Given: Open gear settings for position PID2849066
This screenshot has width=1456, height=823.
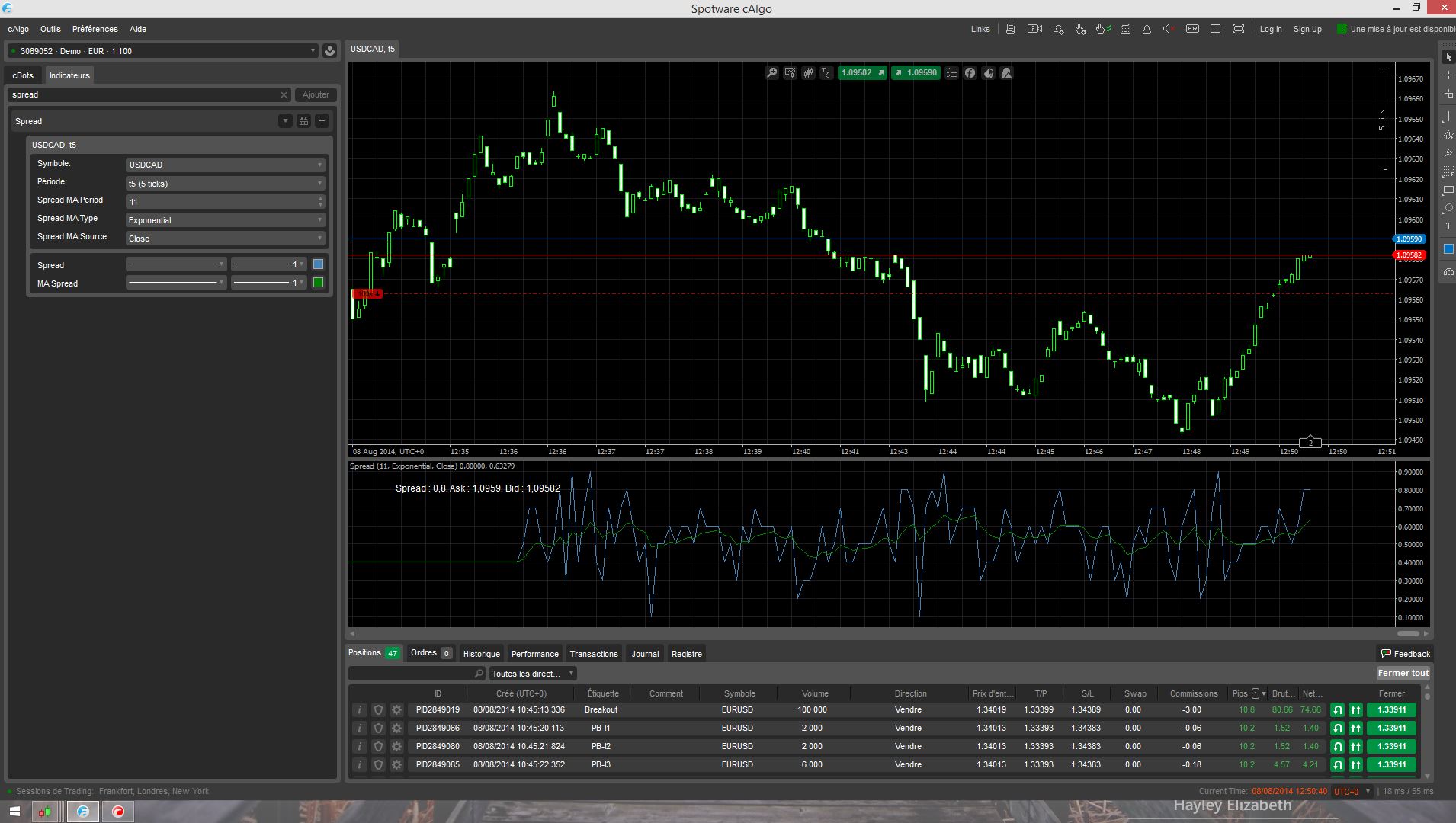Looking at the screenshot, I should [x=396, y=728].
